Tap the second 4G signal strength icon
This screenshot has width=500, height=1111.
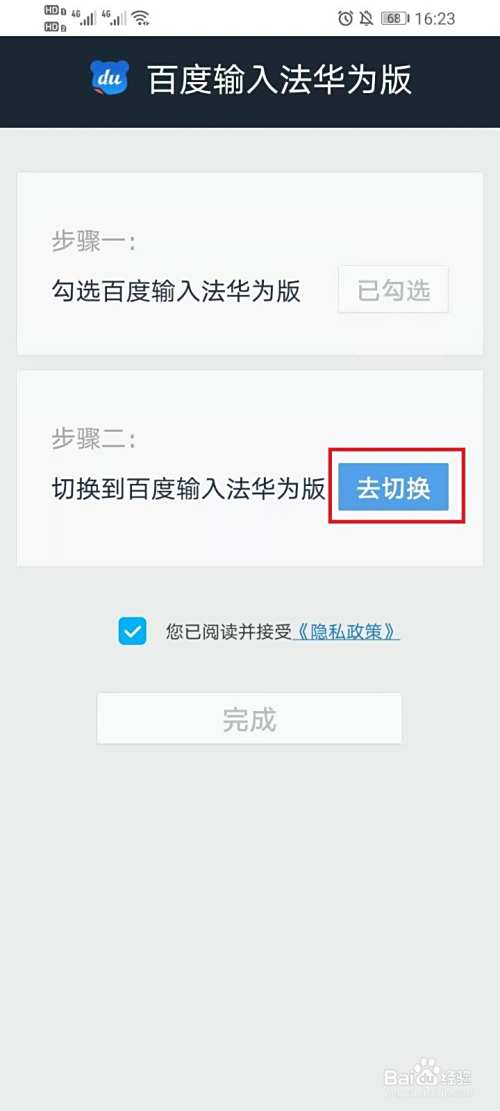pos(113,18)
